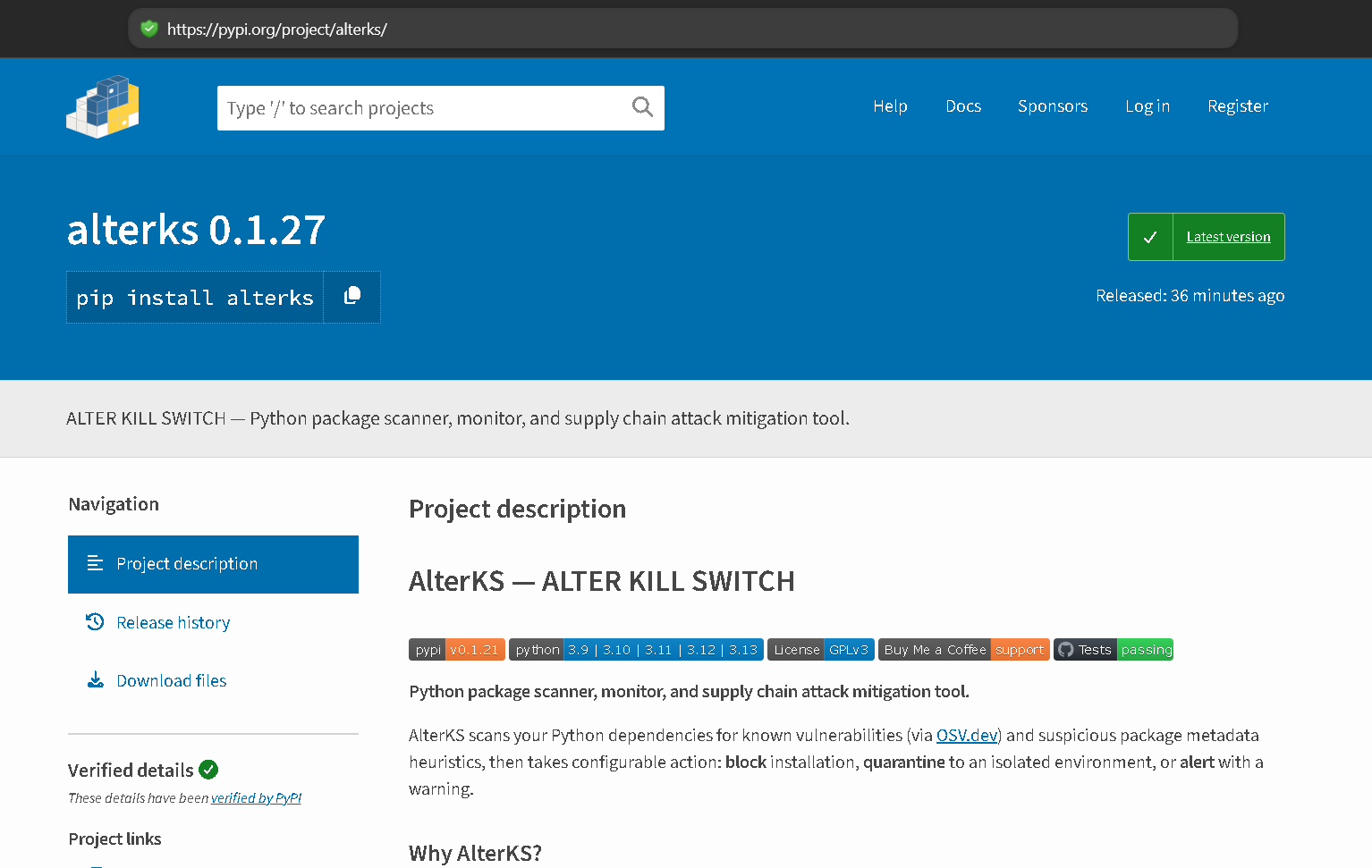This screenshot has height=868, width=1372.
Task: Select the Release history navigation item
Action: coord(173,621)
